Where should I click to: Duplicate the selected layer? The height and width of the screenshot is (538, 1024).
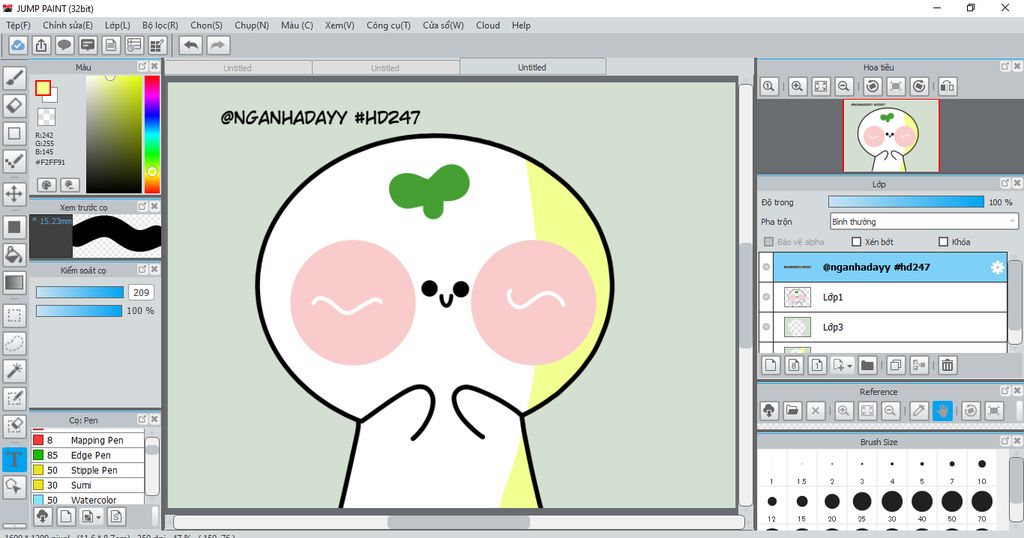[895, 366]
